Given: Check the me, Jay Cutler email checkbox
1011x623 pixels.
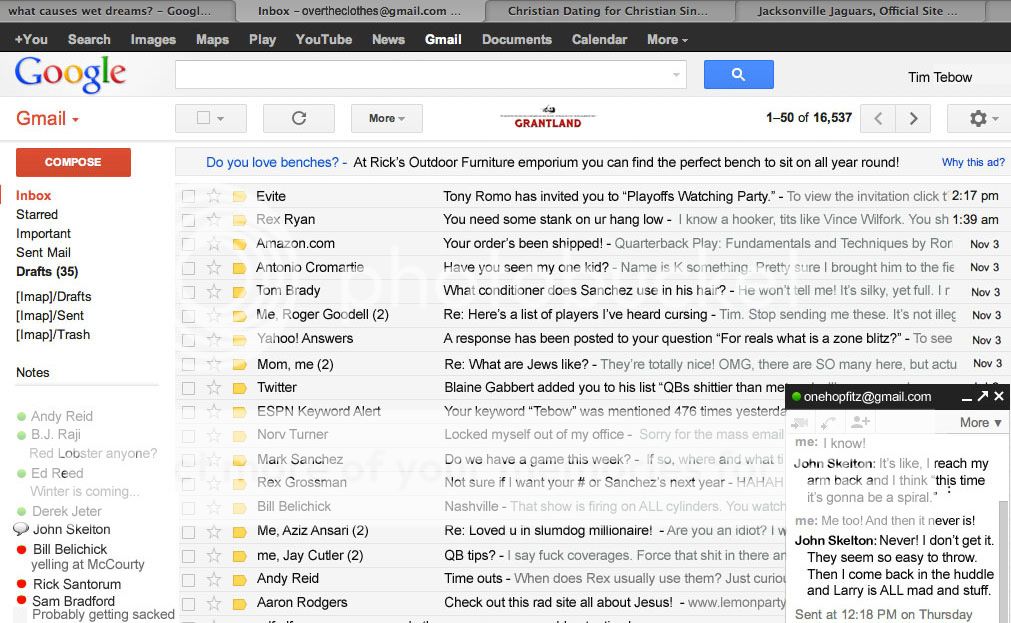Looking at the screenshot, I should pyautogui.click(x=188, y=556).
